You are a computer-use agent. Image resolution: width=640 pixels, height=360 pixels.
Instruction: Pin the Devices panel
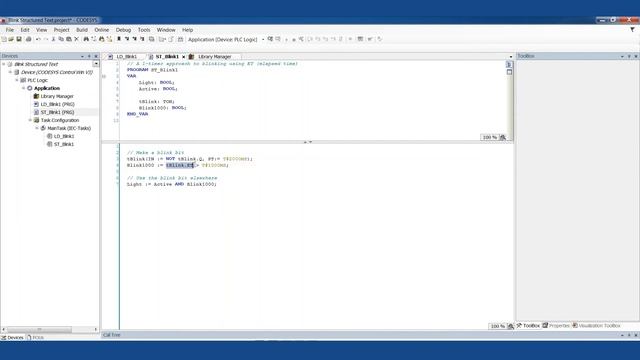click(89, 56)
